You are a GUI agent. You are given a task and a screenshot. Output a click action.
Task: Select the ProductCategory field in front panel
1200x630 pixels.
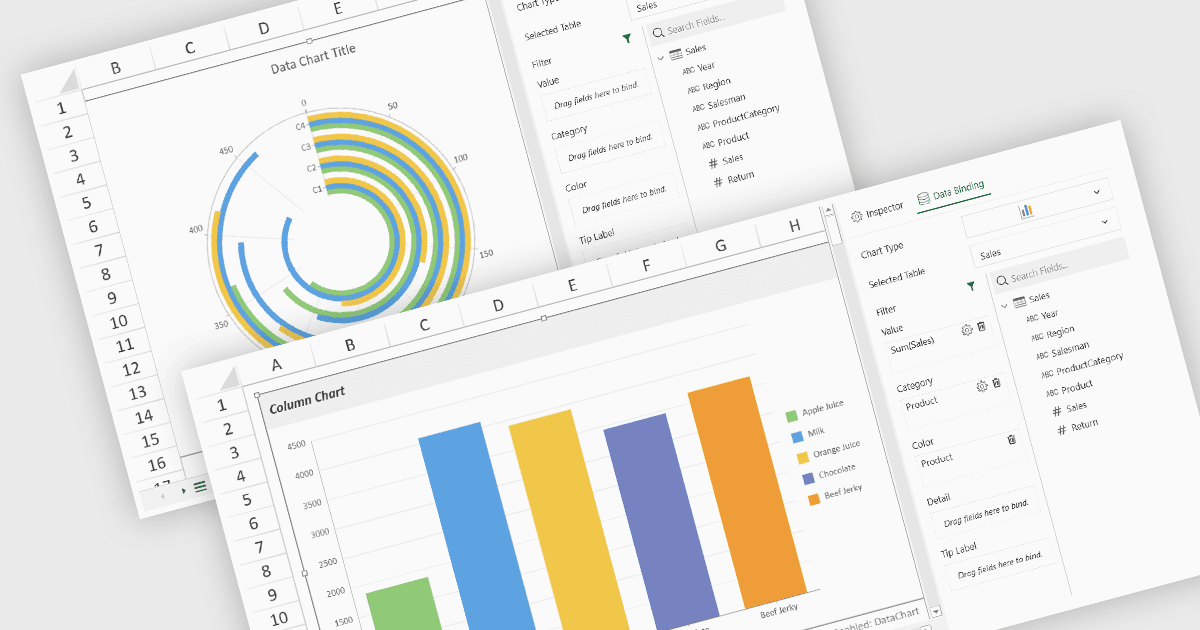(1082, 365)
